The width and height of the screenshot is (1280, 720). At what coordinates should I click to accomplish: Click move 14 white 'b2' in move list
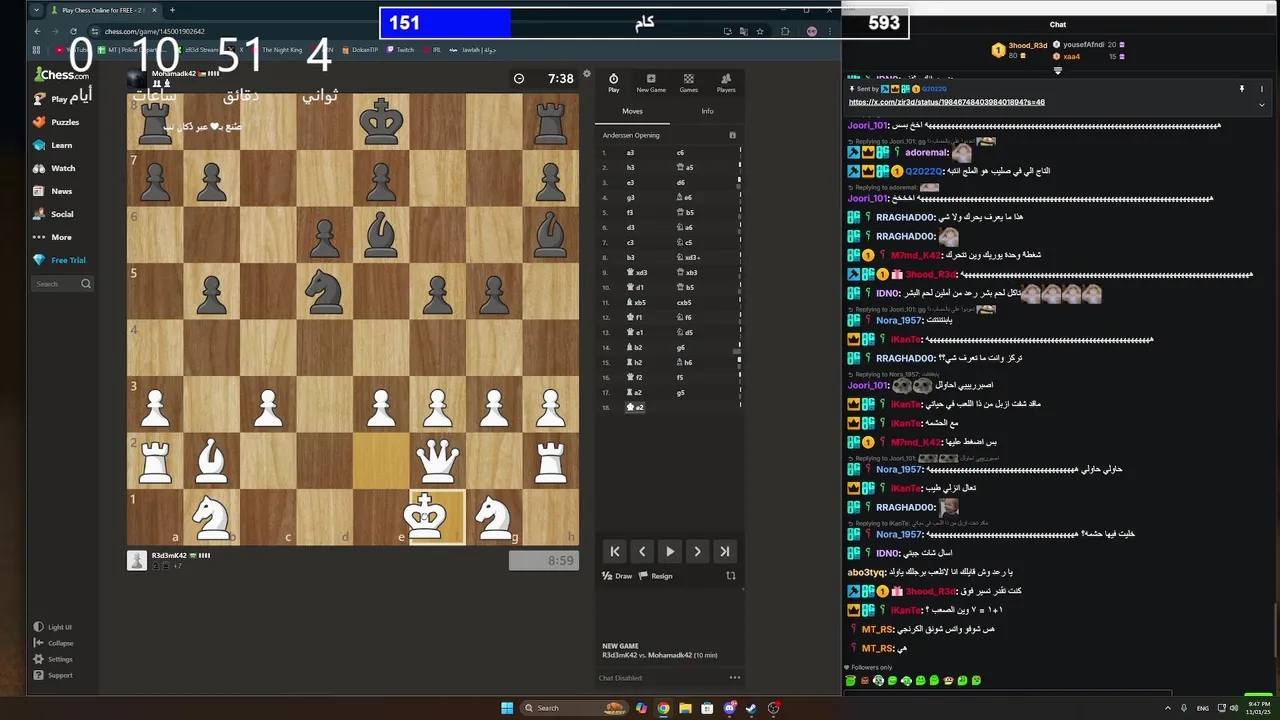pyautogui.click(x=635, y=347)
